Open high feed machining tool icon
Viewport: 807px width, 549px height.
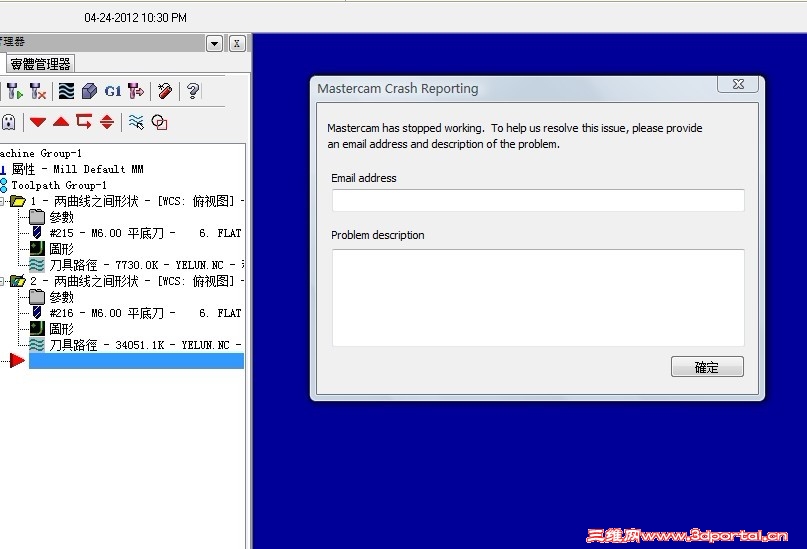click(x=136, y=91)
